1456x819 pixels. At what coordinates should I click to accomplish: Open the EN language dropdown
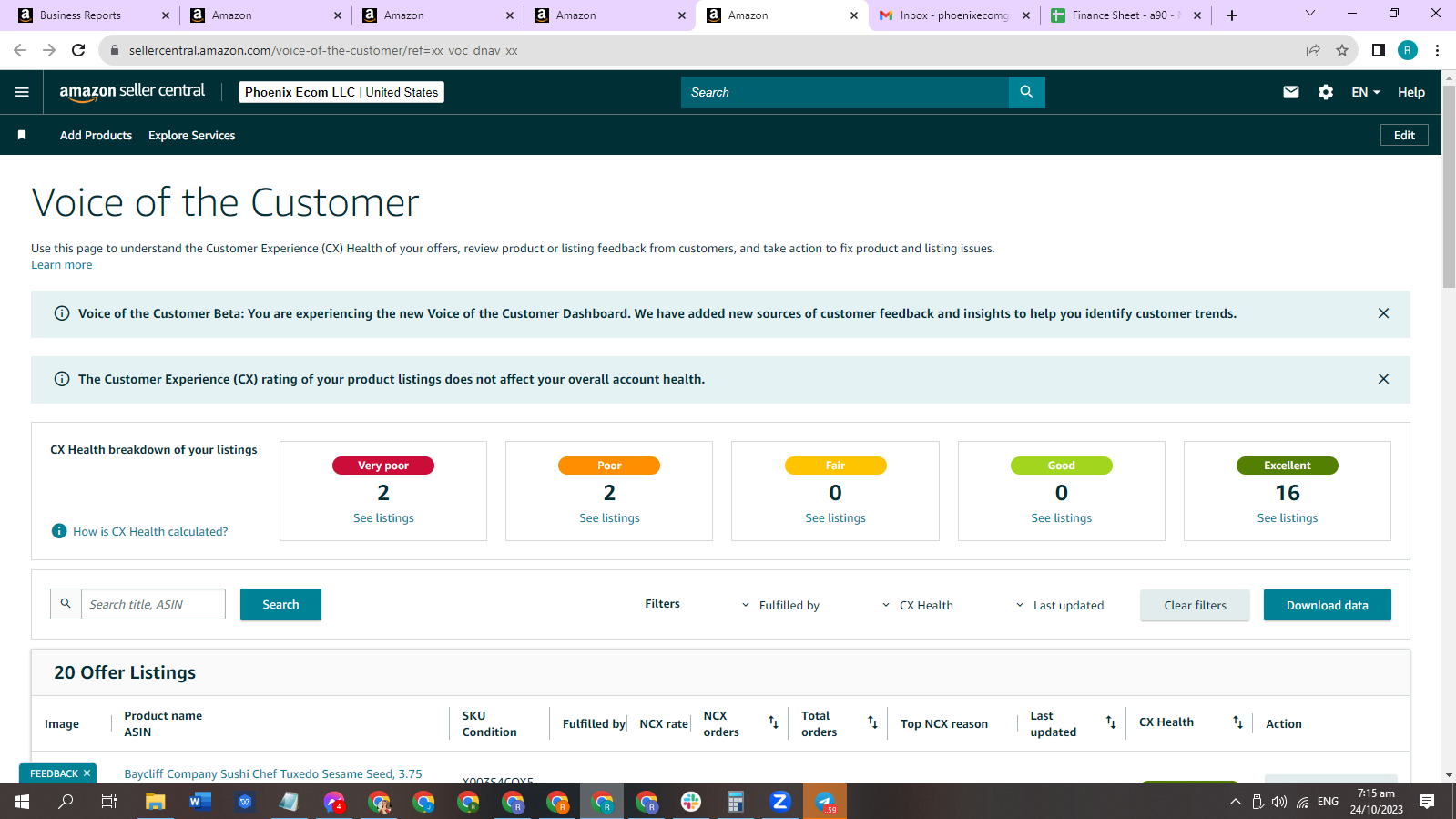(1366, 92)
